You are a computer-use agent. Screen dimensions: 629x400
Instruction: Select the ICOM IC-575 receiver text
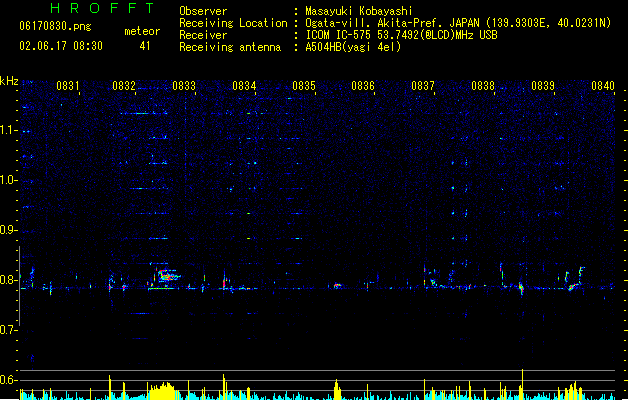401,35
